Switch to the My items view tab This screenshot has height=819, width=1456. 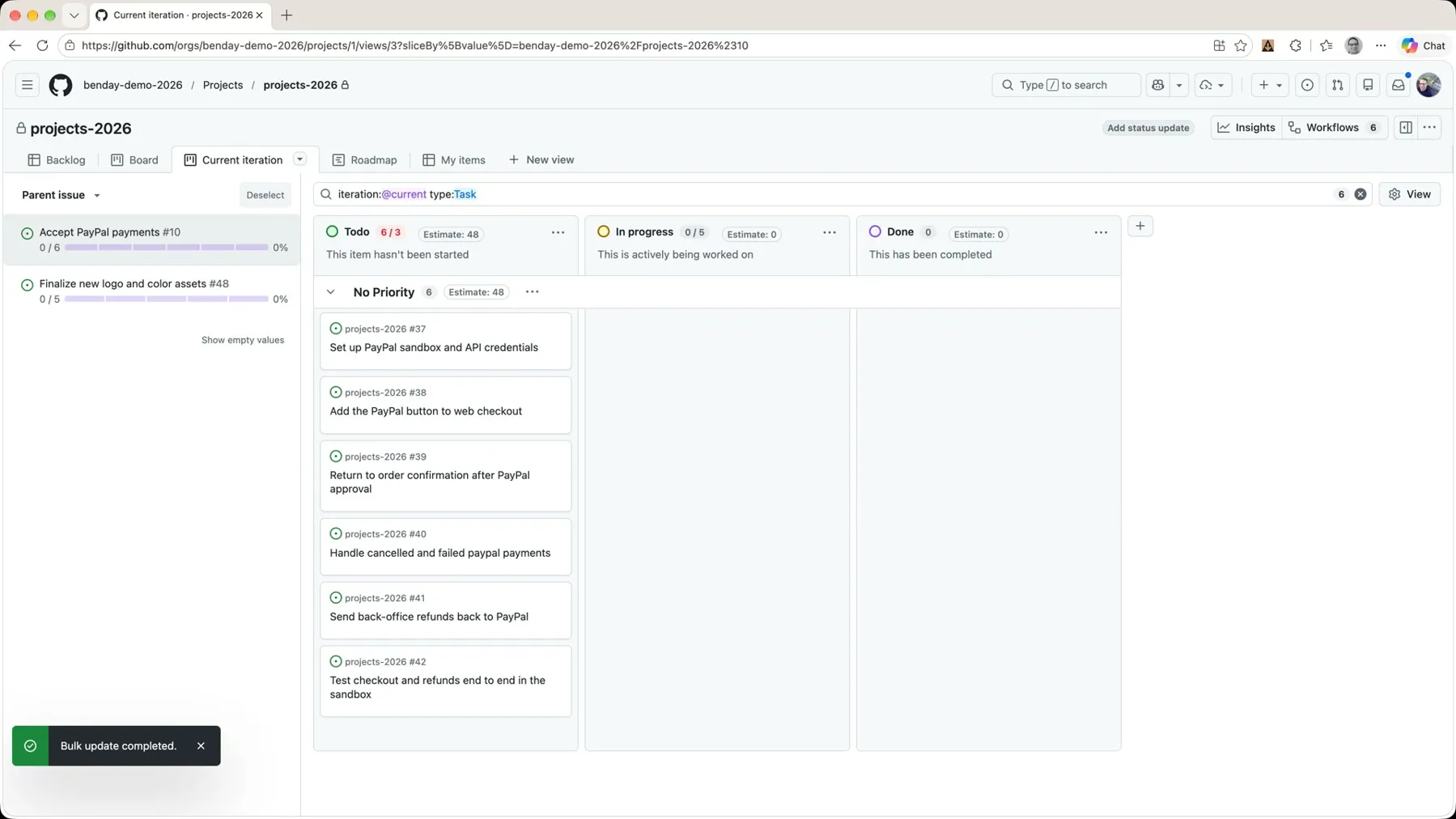tap(454, 160)
